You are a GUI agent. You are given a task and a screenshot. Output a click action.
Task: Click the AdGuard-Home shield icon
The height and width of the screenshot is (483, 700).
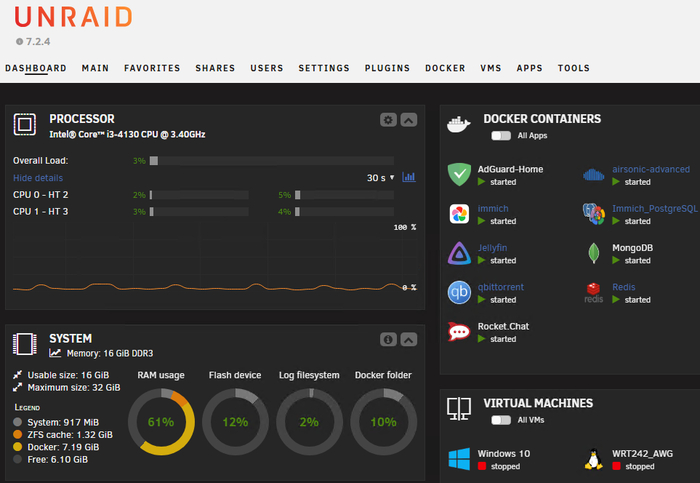(x=459, y=174)
